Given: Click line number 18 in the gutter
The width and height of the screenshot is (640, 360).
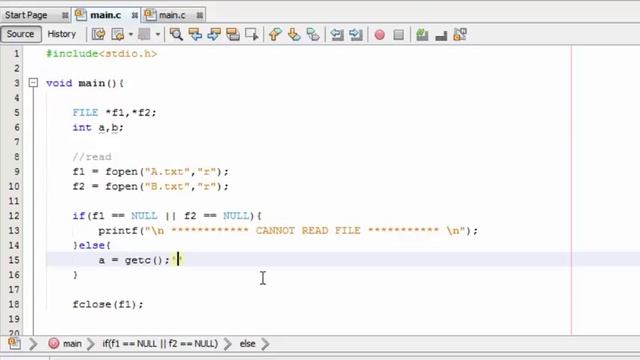Looking at the screenshot, I should click(x=14, y=304).
